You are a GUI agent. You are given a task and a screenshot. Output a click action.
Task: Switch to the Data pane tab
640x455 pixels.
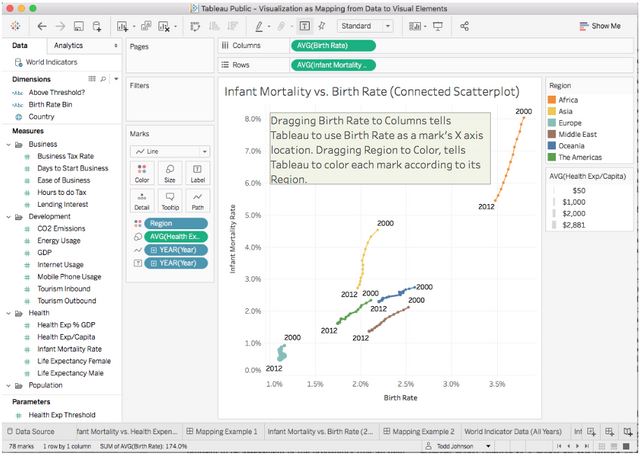20,45
